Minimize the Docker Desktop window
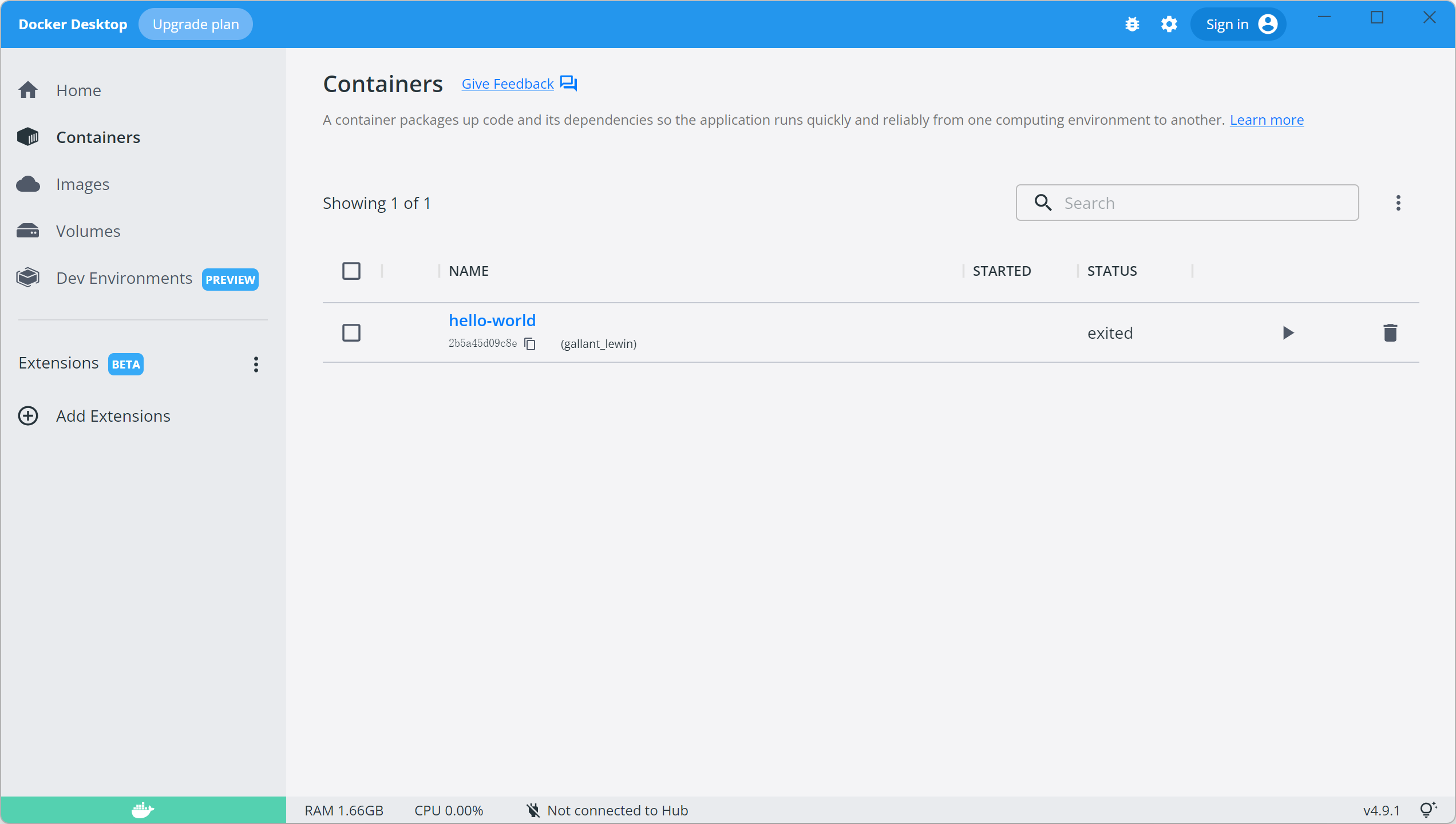This screenshot has height=824, width=1456. [1324, 17]
